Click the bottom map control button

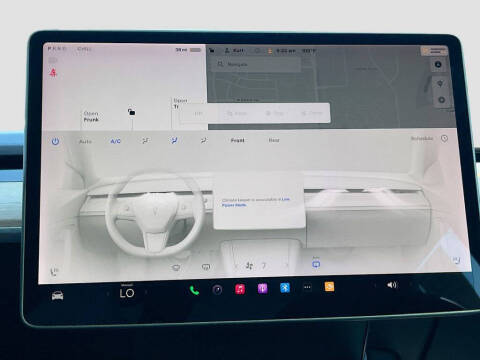click(442, 100)
